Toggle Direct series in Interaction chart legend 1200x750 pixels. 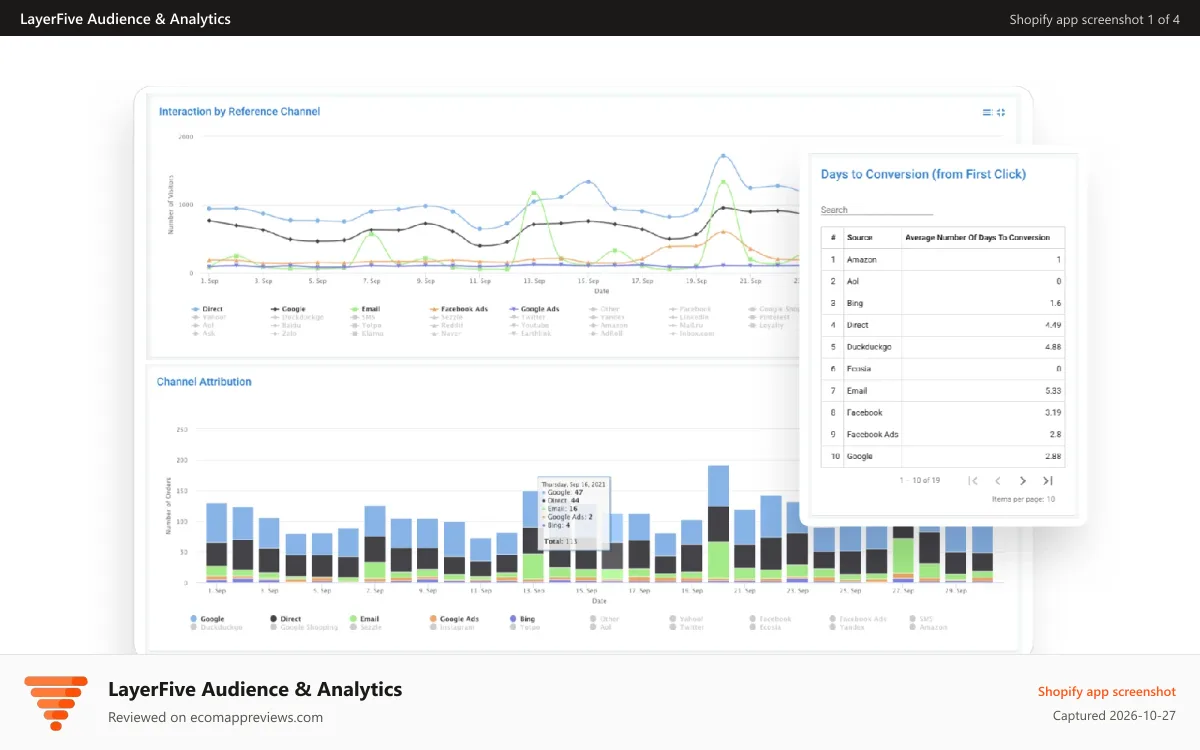[x=208, y=309]
